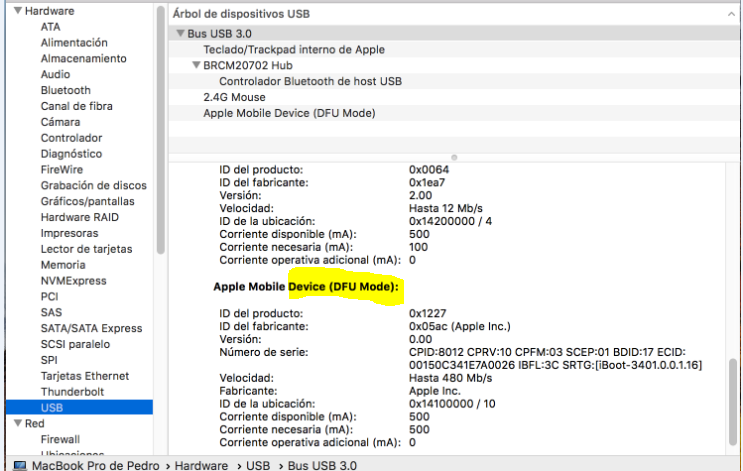743x471 pixels.
Task: Select Controlador Bluetooth de host USB row
Action: (x=454, y=81)
